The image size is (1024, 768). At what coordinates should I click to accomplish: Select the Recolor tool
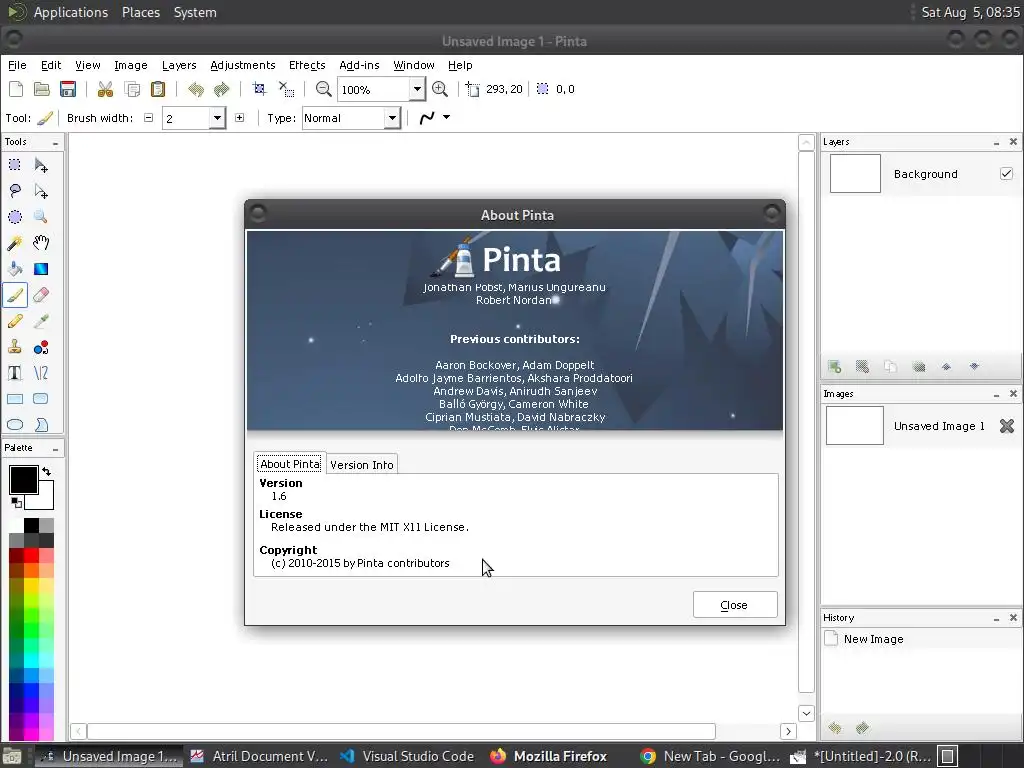pos(40,347)
